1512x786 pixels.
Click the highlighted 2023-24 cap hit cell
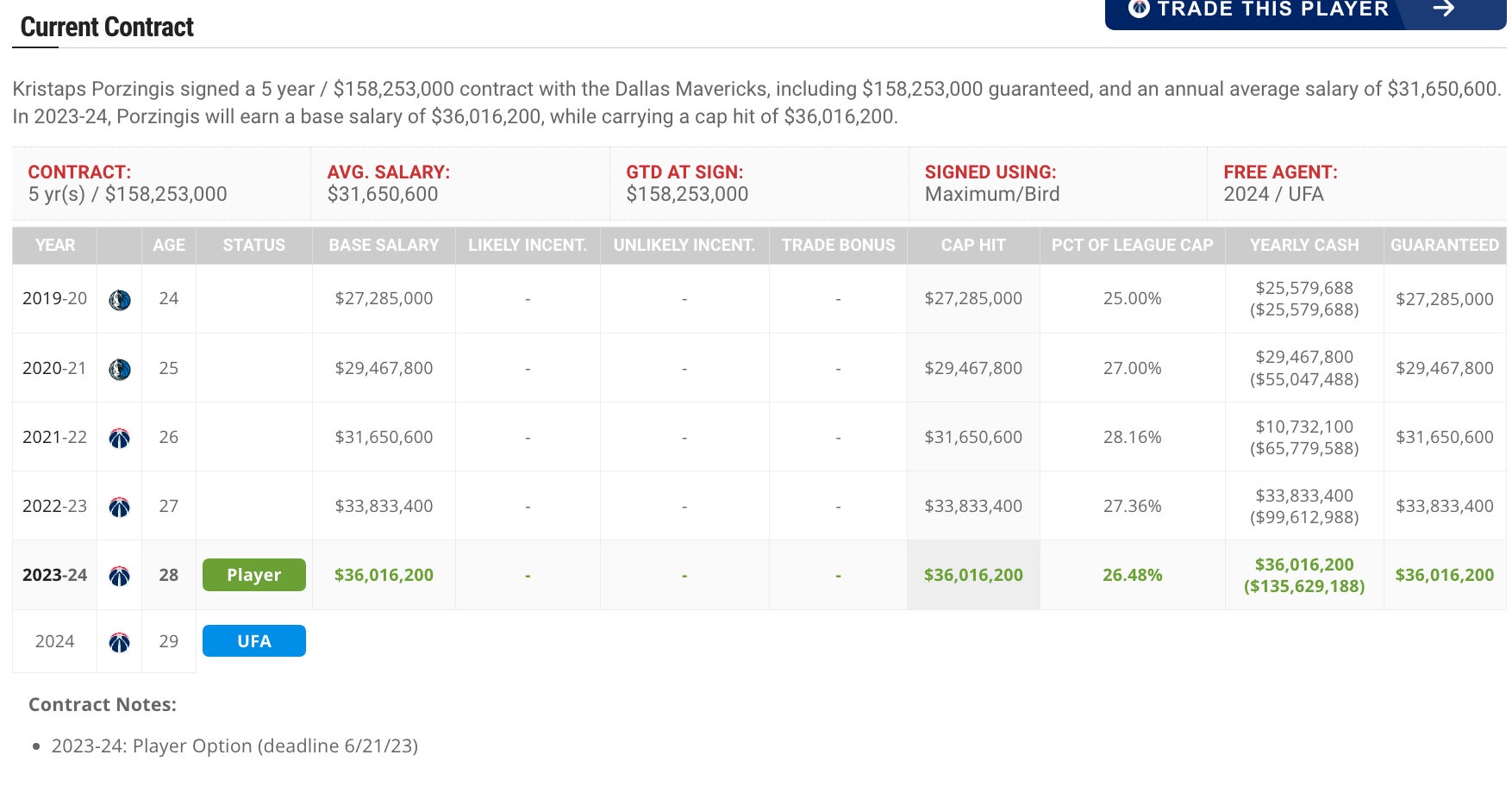click(973, 575)
